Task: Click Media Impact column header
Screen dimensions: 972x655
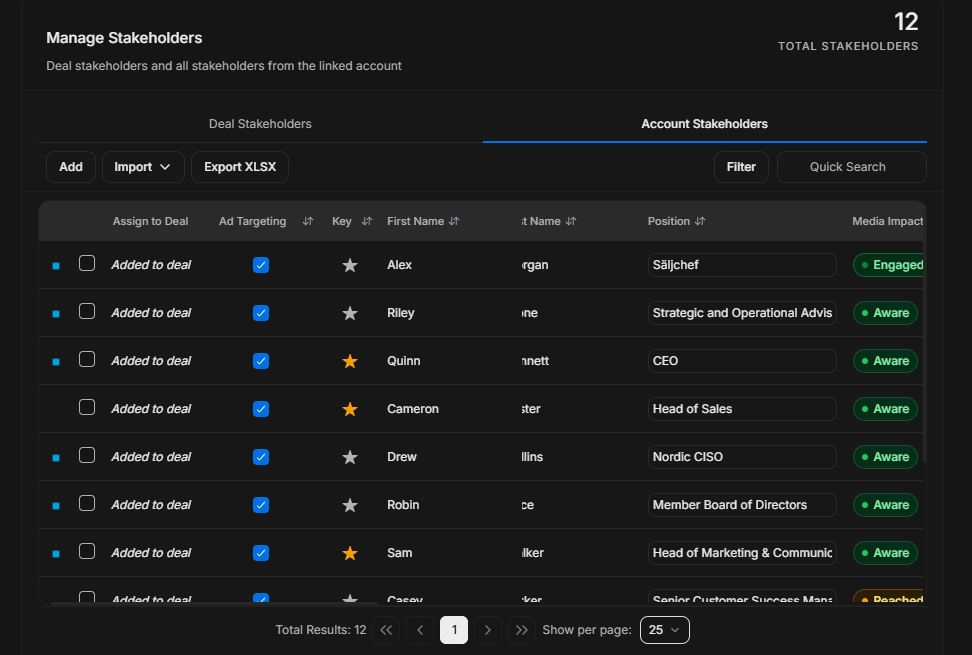Action: (x=887, y=221)
